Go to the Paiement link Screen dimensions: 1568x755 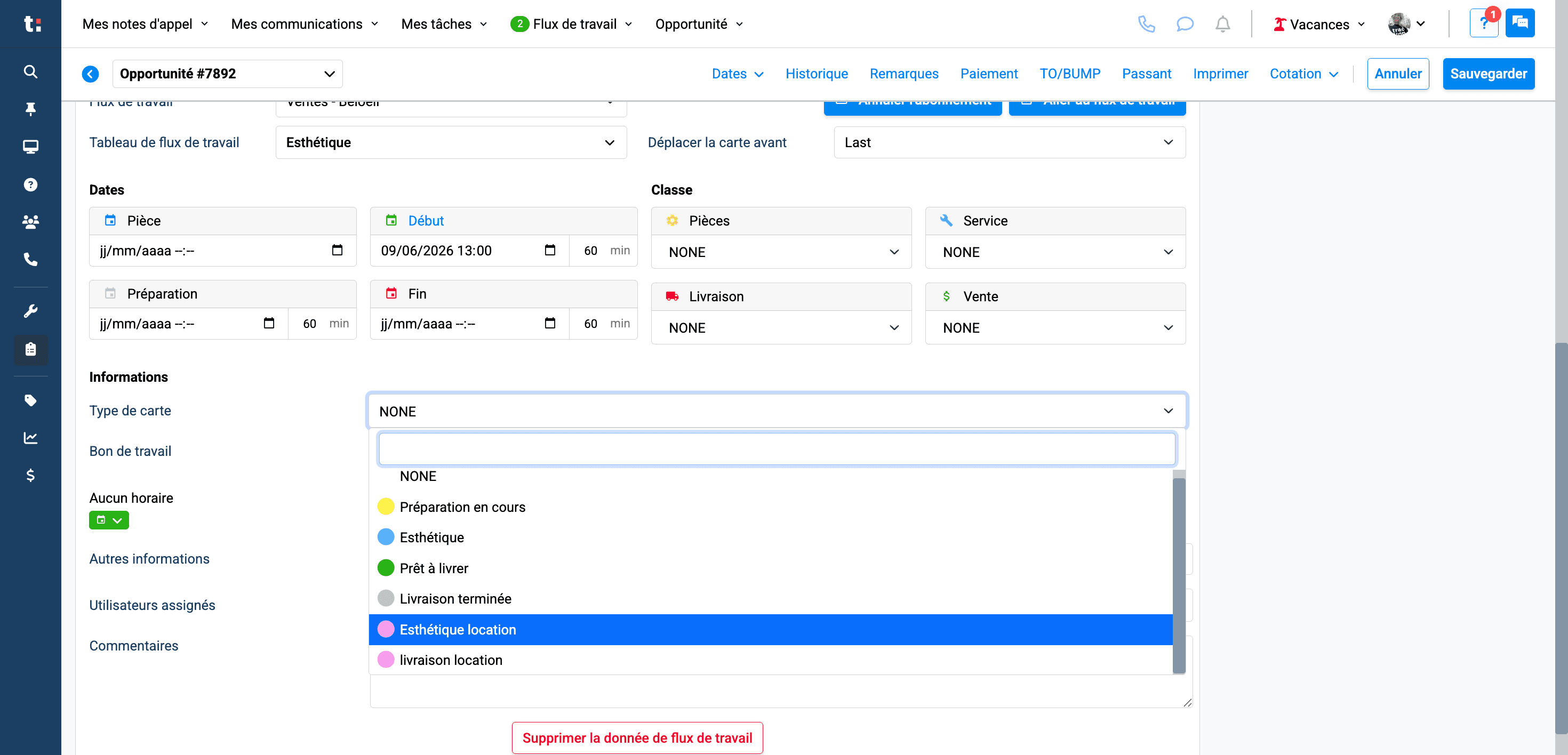988,74
